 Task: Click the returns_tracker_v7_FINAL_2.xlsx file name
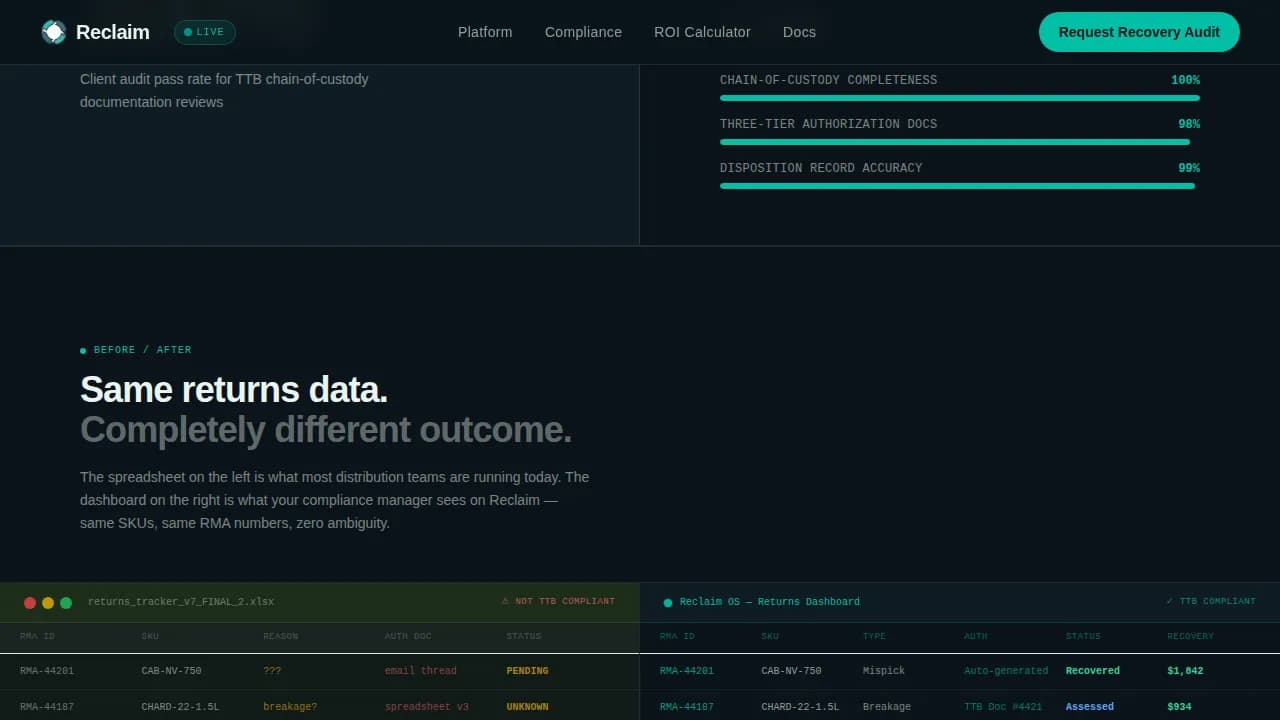pyautogui.click(x=181, y=602)
